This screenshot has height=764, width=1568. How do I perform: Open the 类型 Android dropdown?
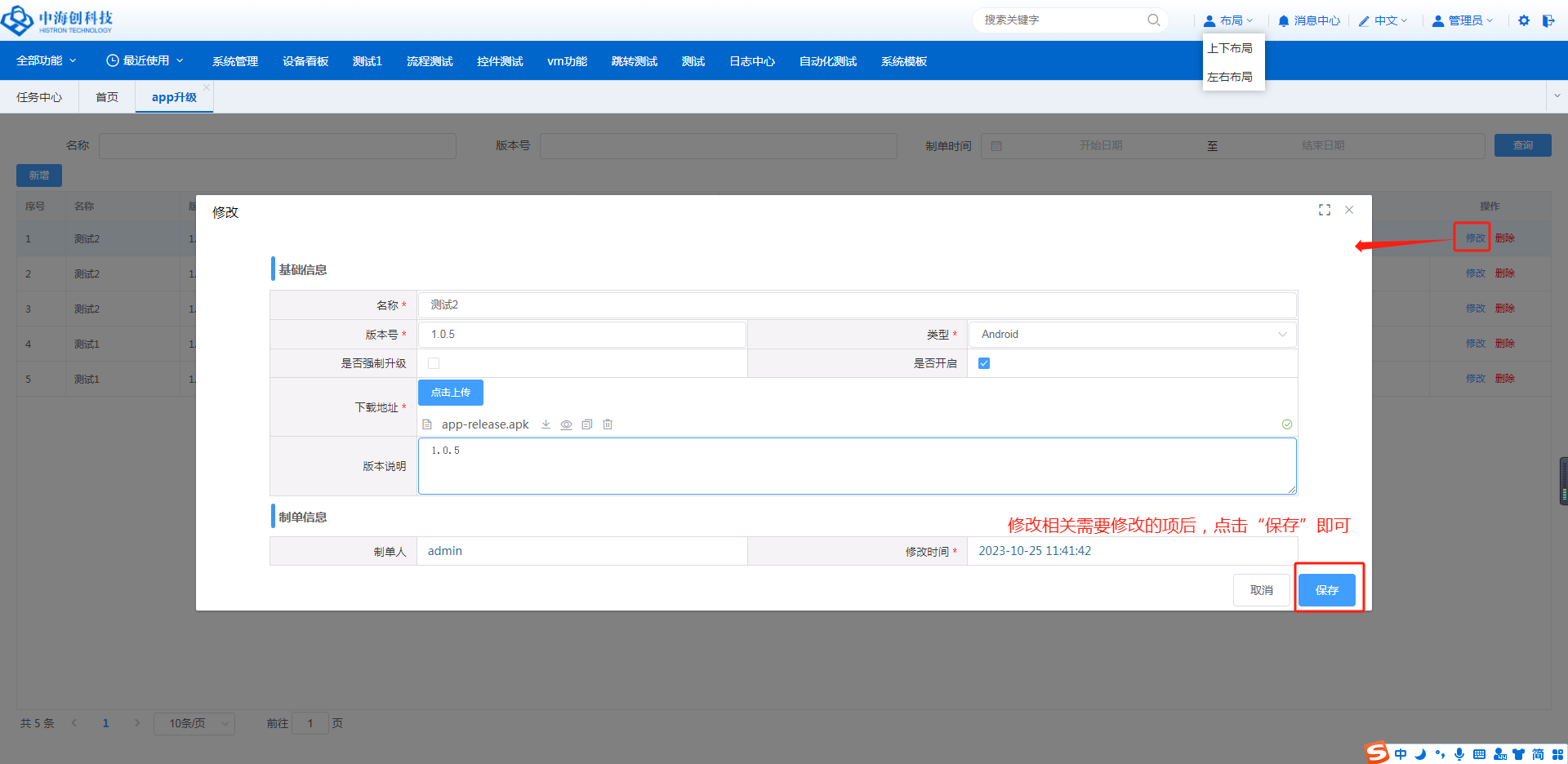[x=1132, y=335]
